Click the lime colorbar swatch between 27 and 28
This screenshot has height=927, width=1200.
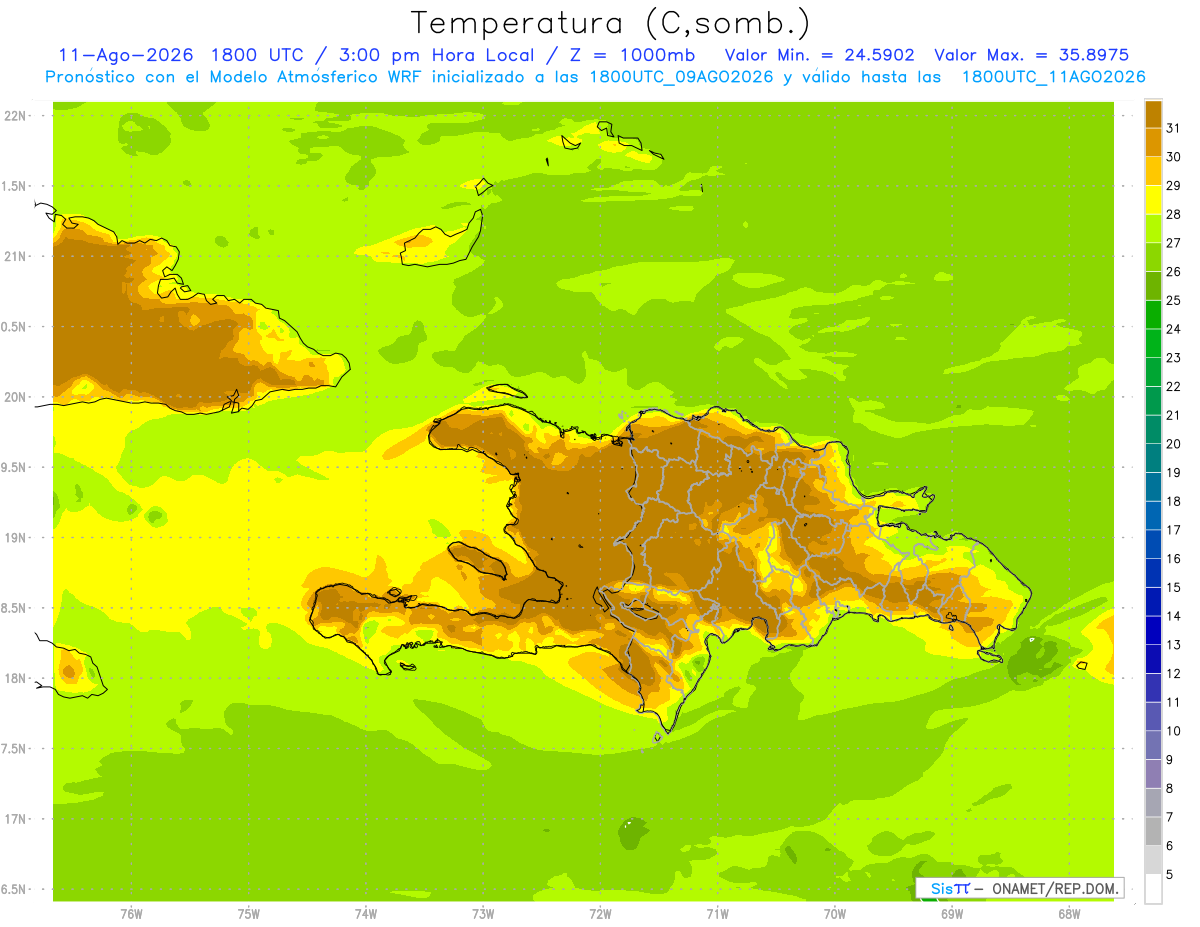tap(1153, 229)
